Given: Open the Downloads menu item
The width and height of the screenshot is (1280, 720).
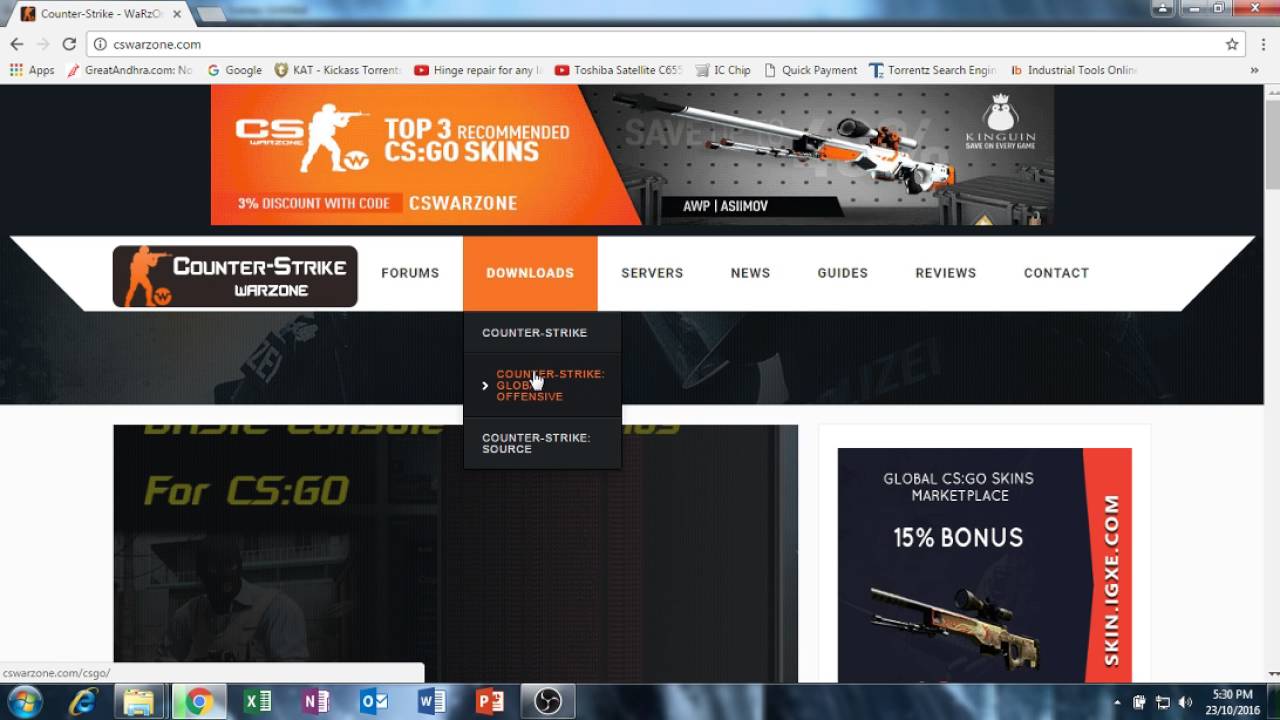Looking at the screenshot, I should click(530, 273).
